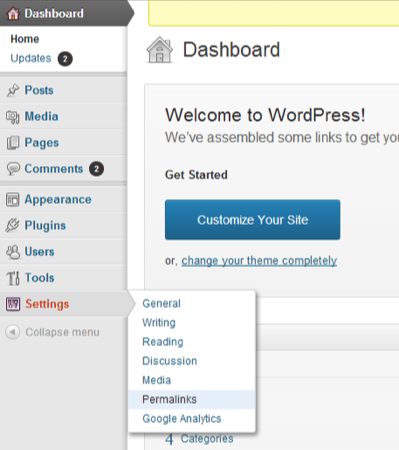Choose Writing in Settings flyout

[159, 323]
